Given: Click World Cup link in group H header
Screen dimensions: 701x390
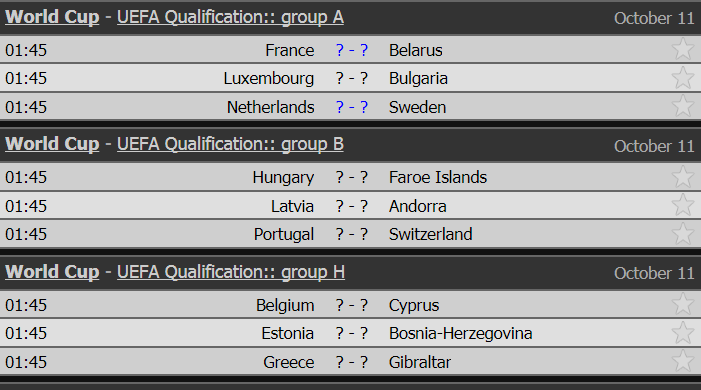Looking at the screenshot, I should tap(52, 272).
